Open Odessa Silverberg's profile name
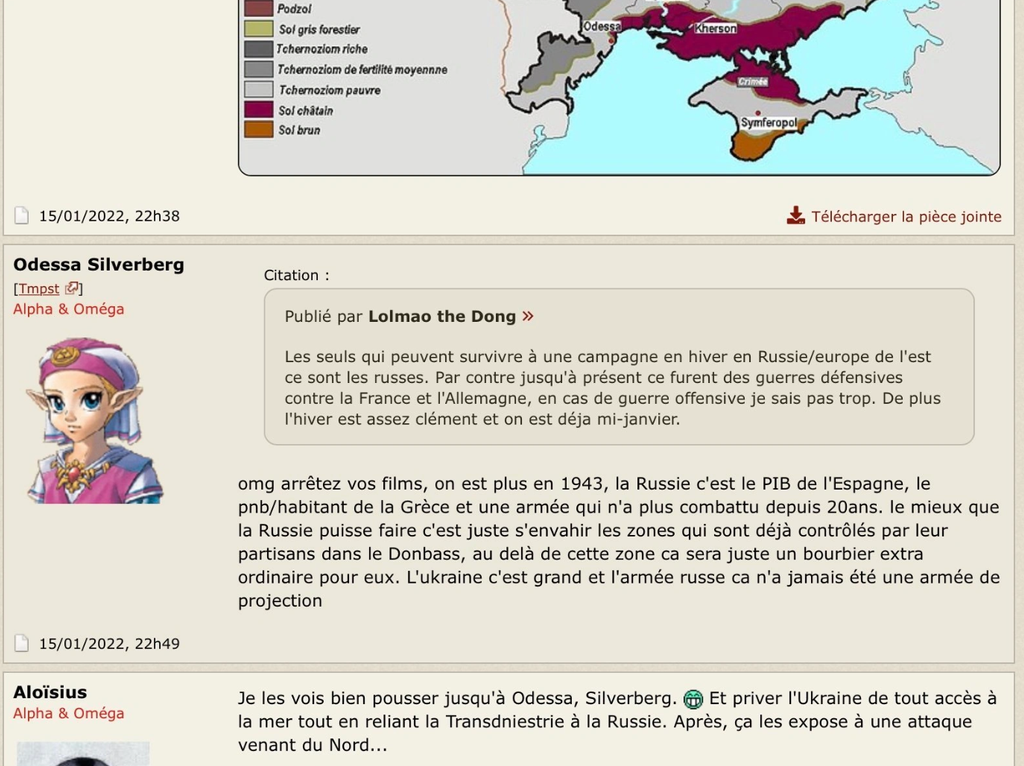This screenshot has height=766, width=1024. (99, 264)
